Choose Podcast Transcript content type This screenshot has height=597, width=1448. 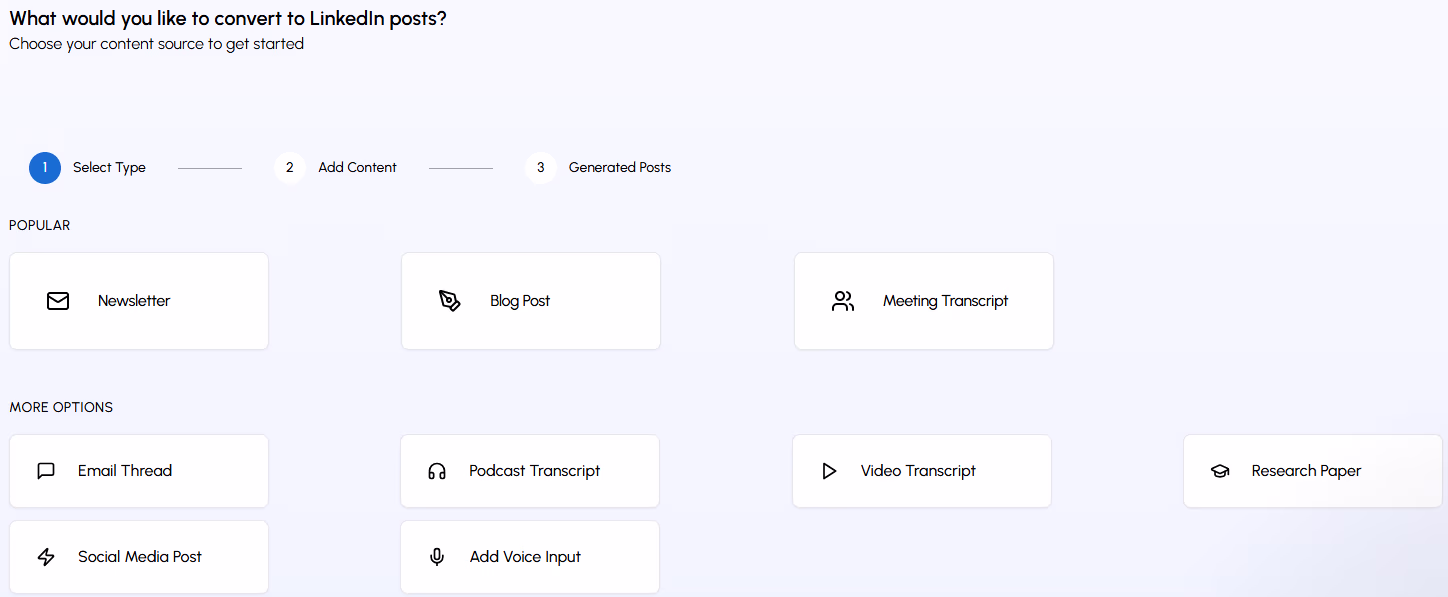point(529,470)
